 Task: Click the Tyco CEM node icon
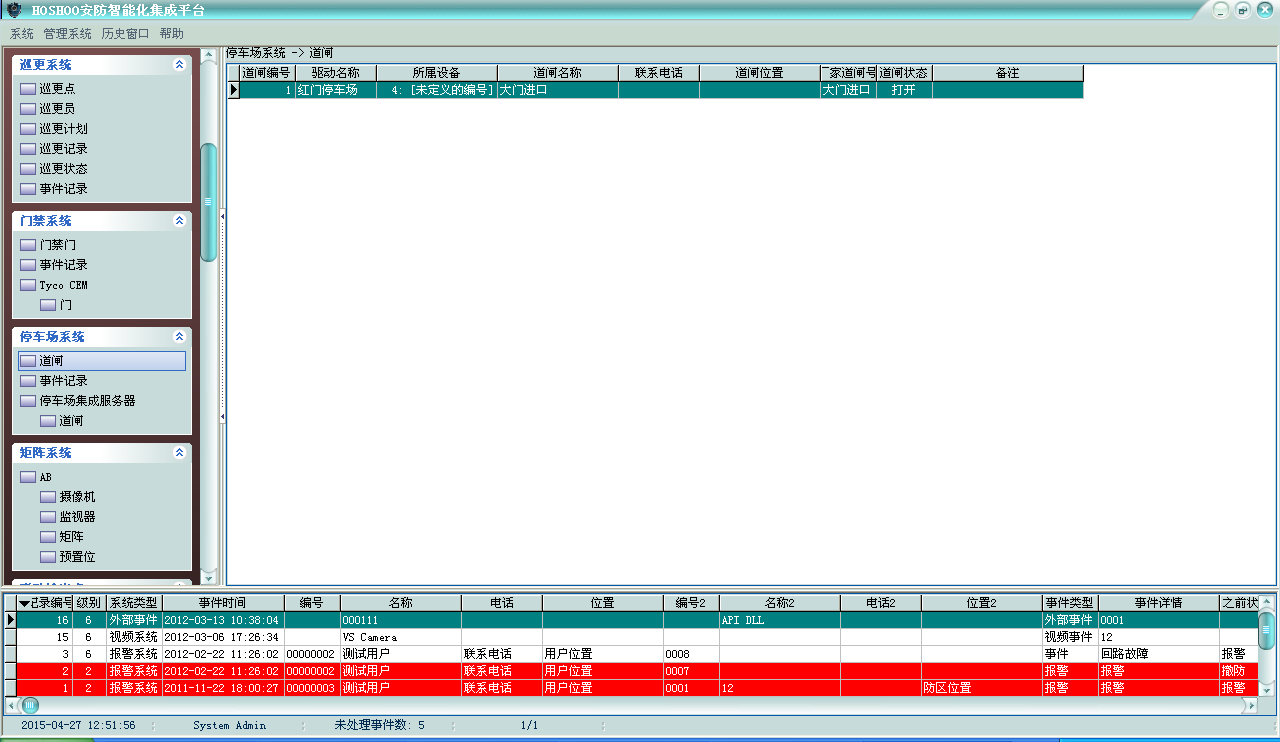27,285
